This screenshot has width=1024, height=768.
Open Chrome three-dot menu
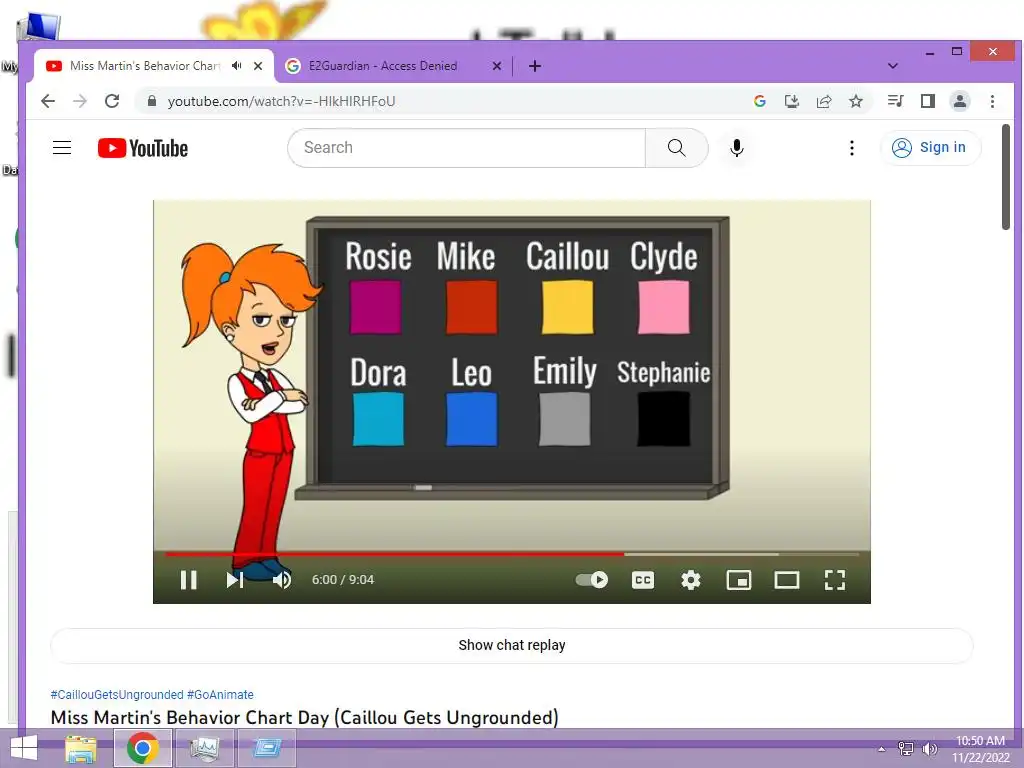[992, 101]
